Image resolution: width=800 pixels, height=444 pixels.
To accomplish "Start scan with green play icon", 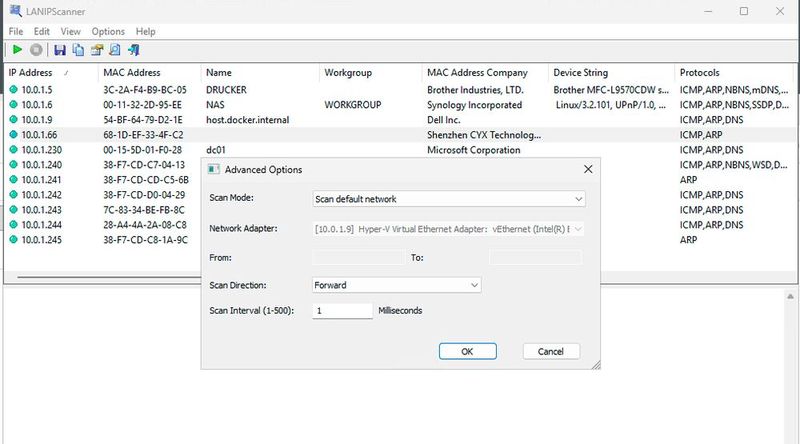I will pos(17,50).
